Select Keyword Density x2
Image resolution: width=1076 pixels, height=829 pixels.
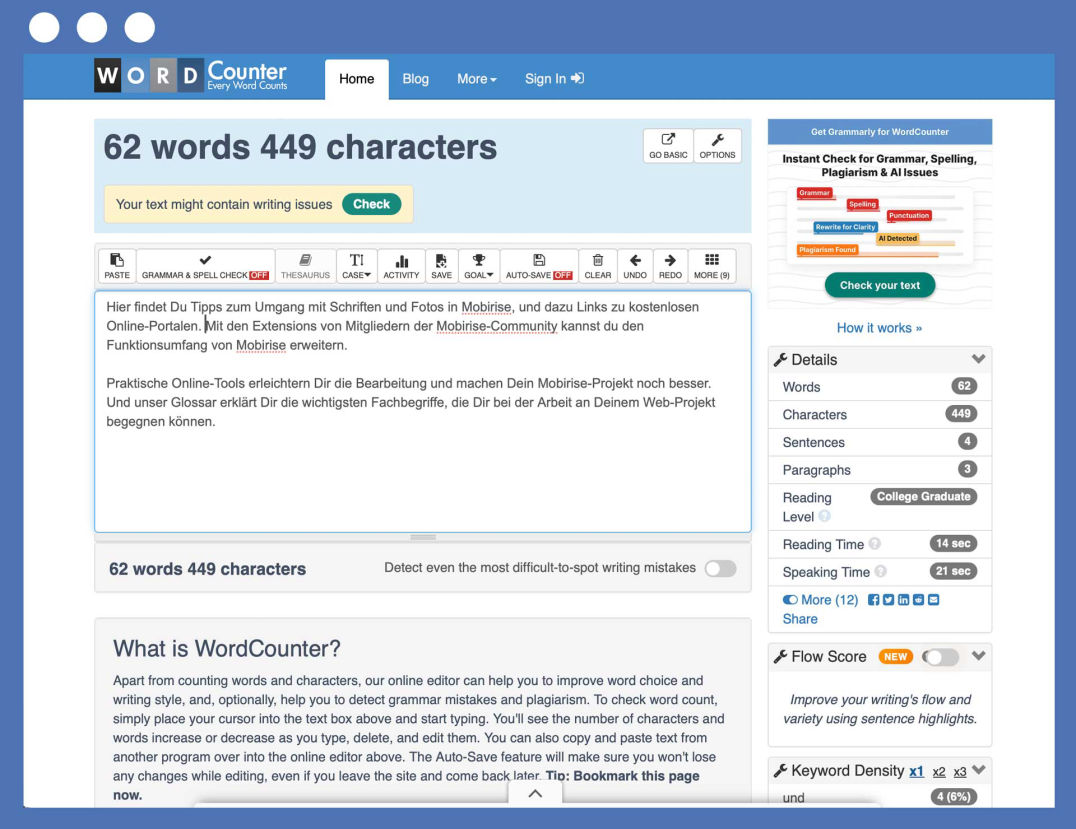(x=939, y=772)
